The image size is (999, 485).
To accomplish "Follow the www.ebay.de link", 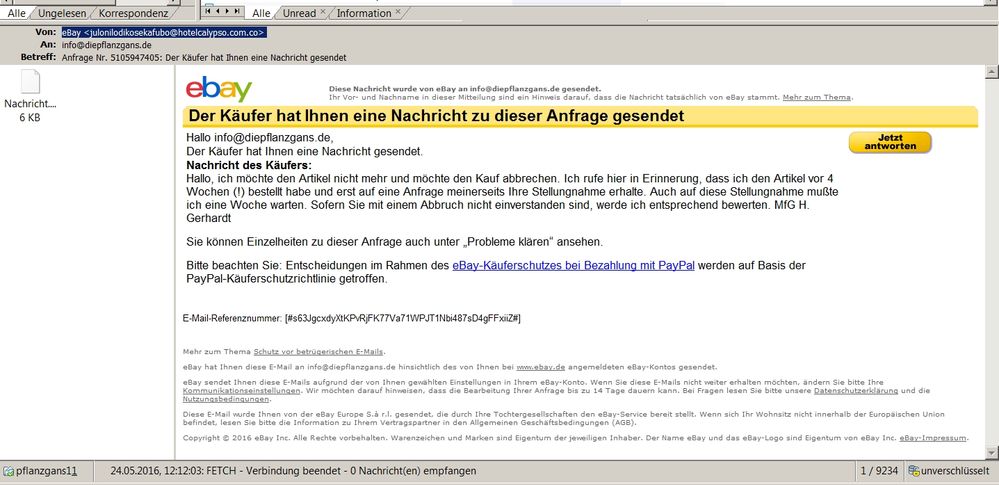I will click(541, 367).
